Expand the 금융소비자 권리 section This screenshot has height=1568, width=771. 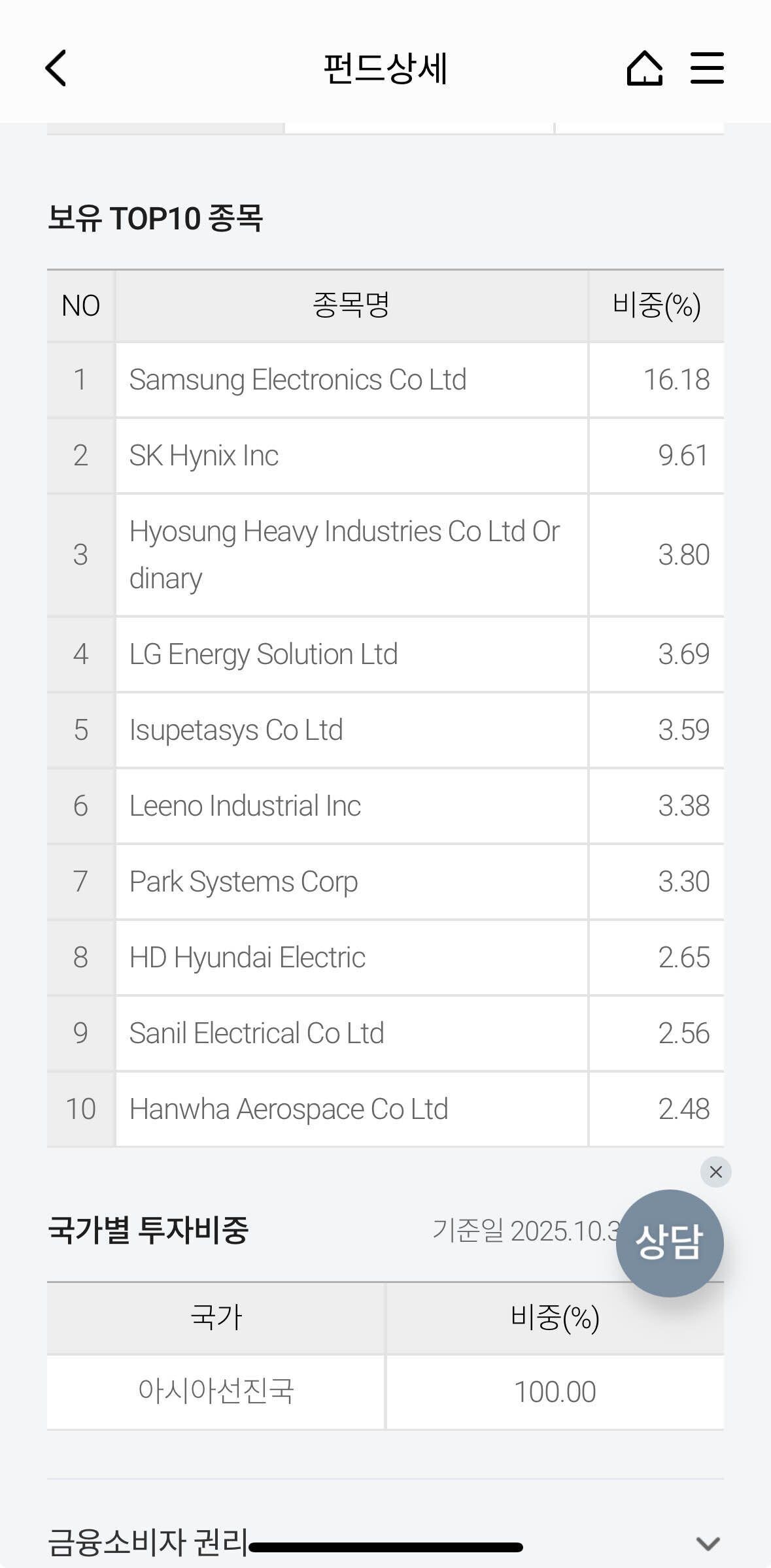(x=708, y=1543)
